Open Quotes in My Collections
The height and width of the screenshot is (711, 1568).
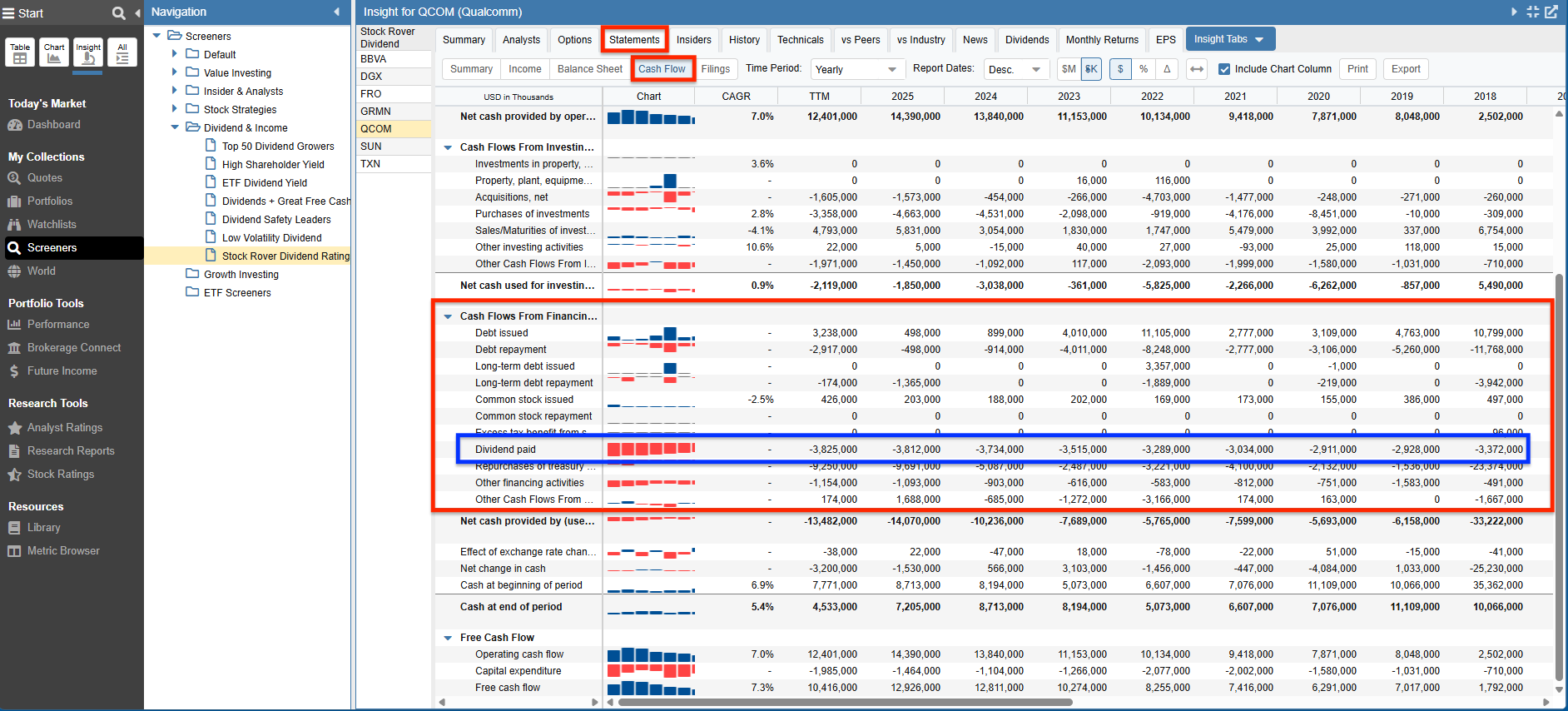coord(45,178)
